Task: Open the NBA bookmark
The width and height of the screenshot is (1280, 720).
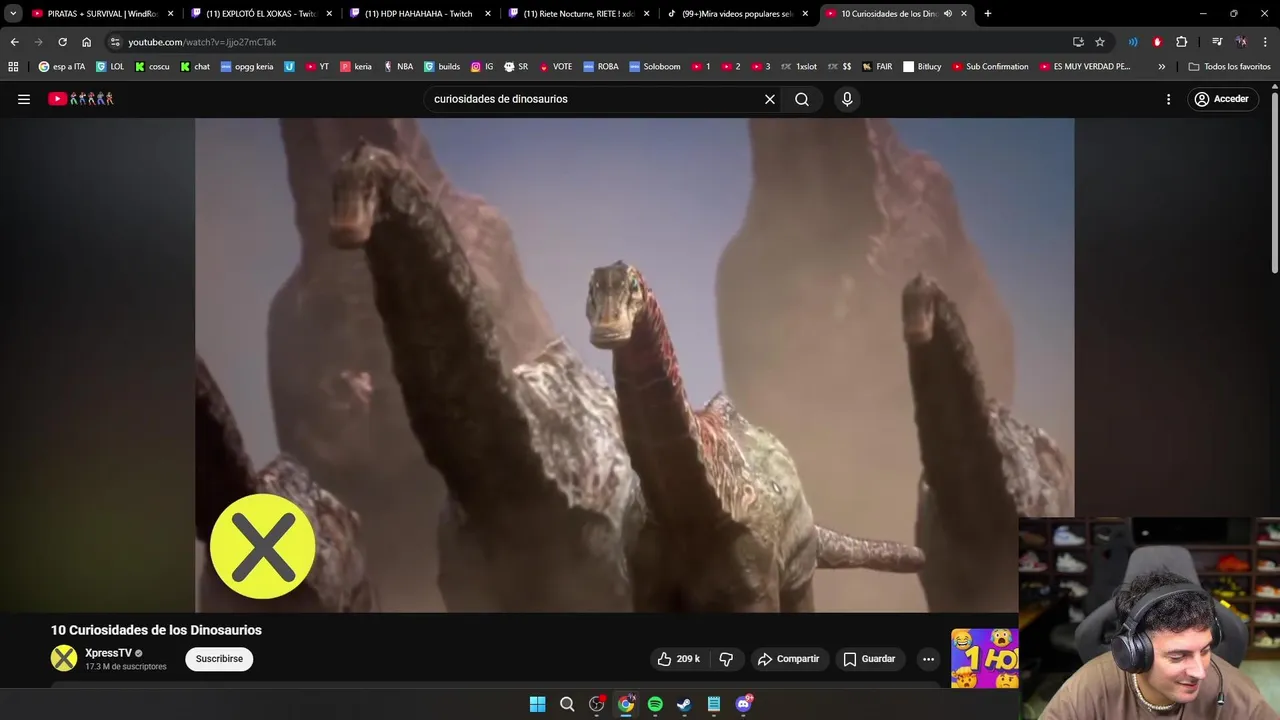Action: point(398,67)
